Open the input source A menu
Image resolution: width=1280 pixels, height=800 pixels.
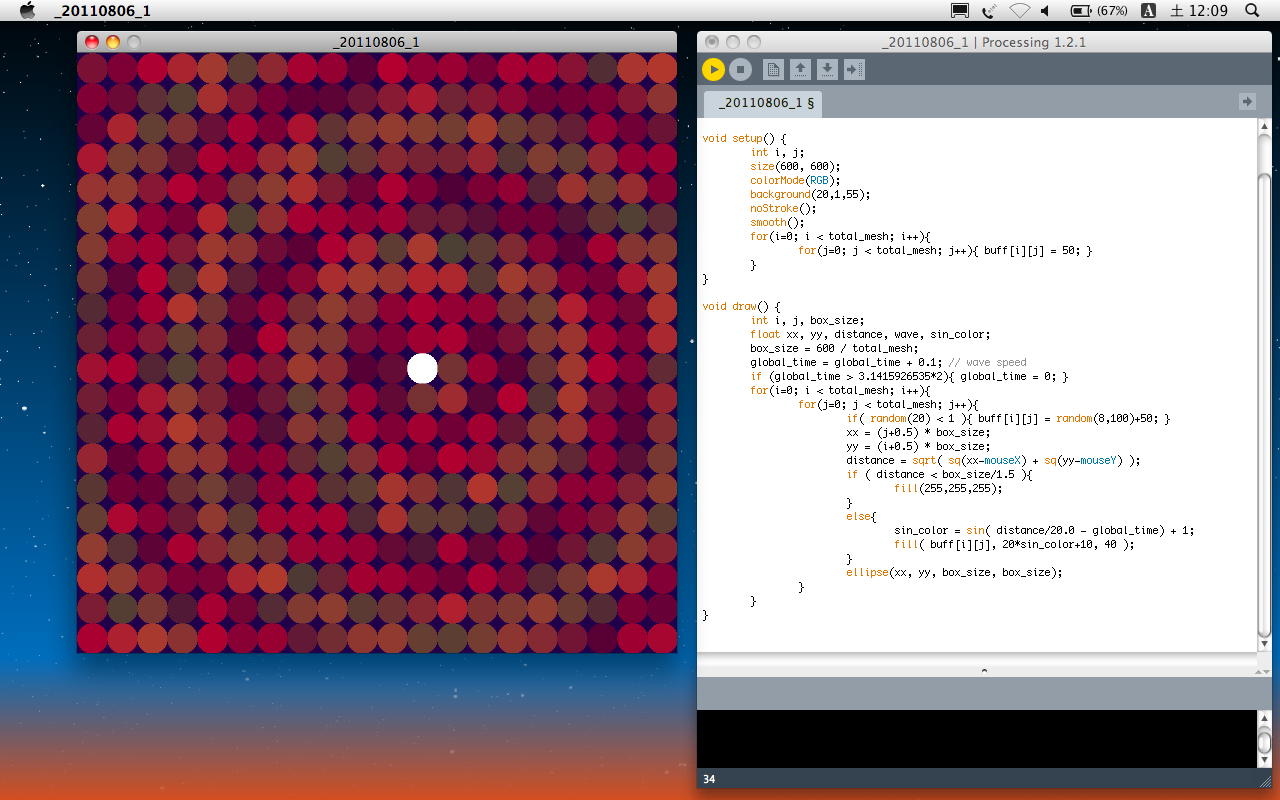coord(1148,11)
